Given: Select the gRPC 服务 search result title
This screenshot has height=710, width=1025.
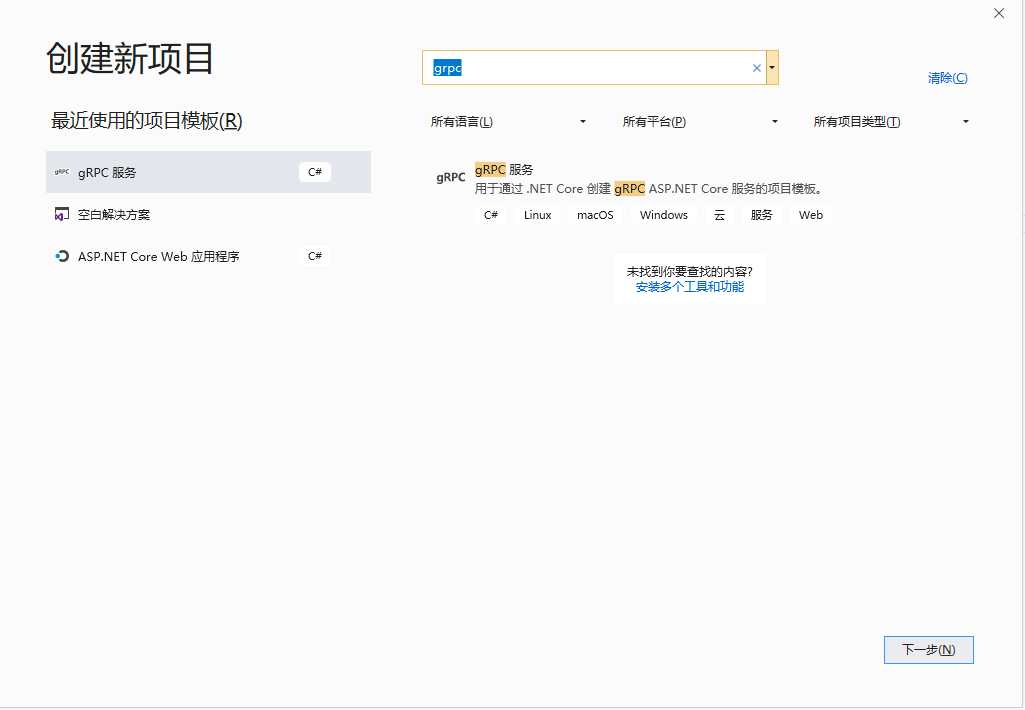Looking at the screenshot, I should tap(504, 170).
